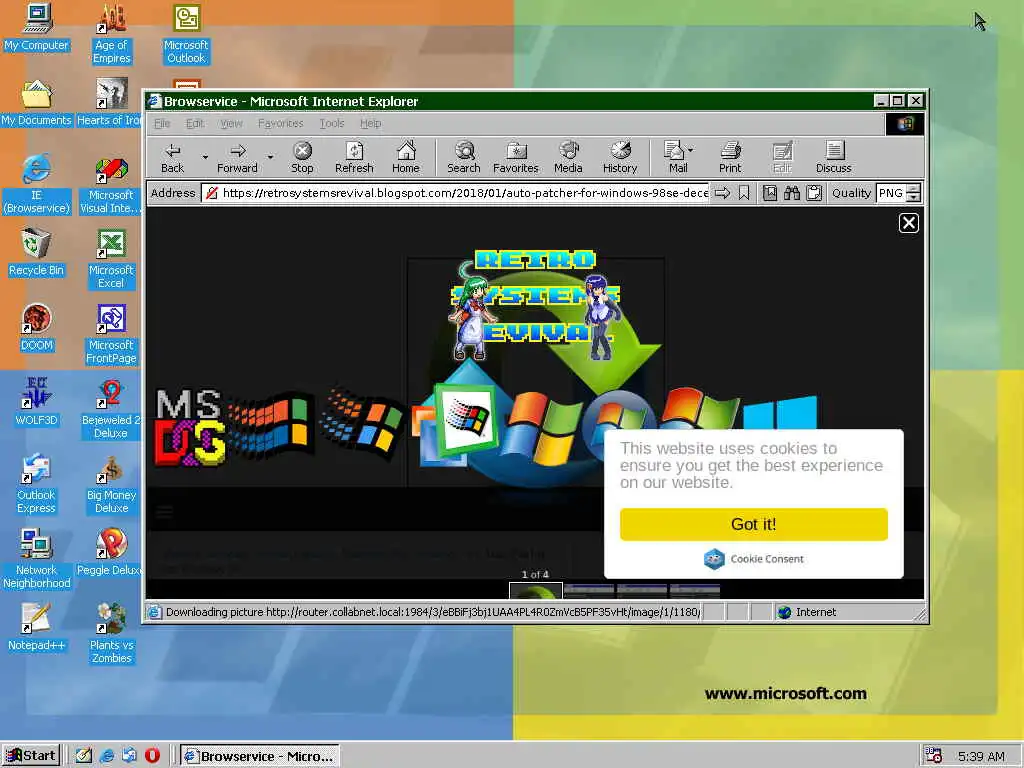Open the Favorites menu
Screen dimensions: 1024x768
[280, 123]
